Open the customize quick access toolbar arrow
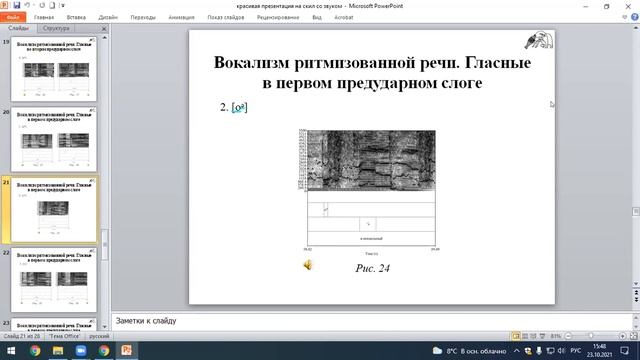Screen dimensions: 640x360 (x=62, y=6)
